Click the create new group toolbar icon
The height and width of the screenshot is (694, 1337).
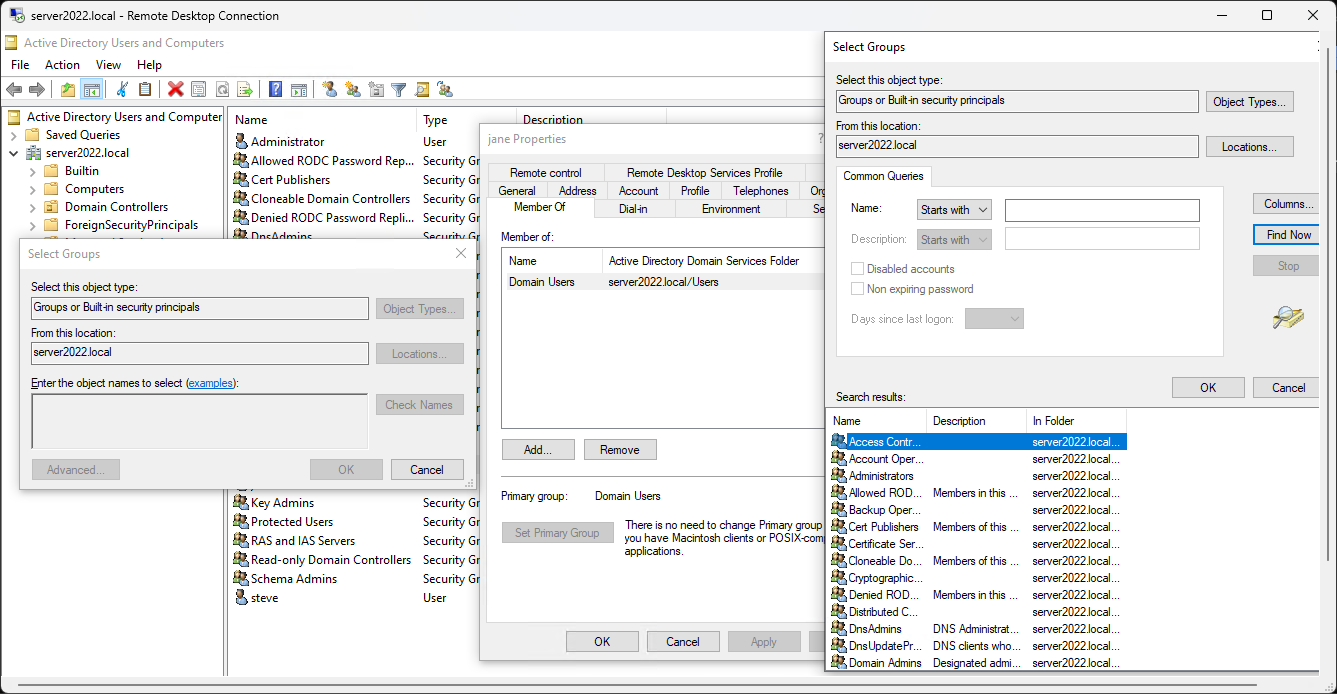(352, 89)
